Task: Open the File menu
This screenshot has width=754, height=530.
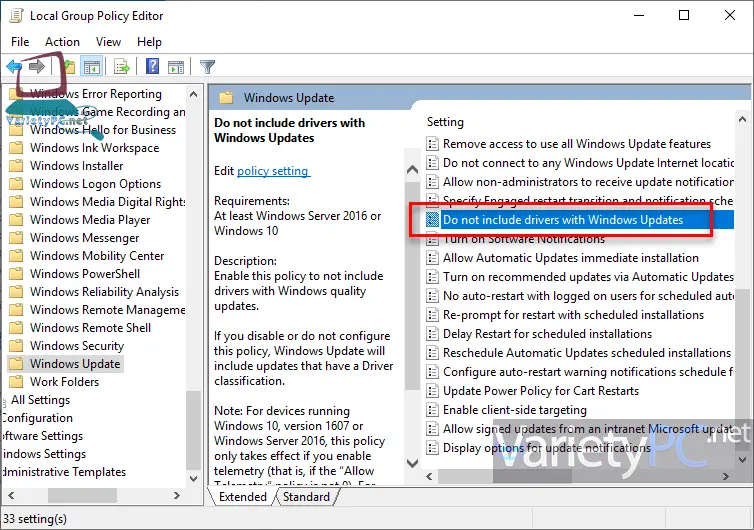Action: click(x=20, y=42)
